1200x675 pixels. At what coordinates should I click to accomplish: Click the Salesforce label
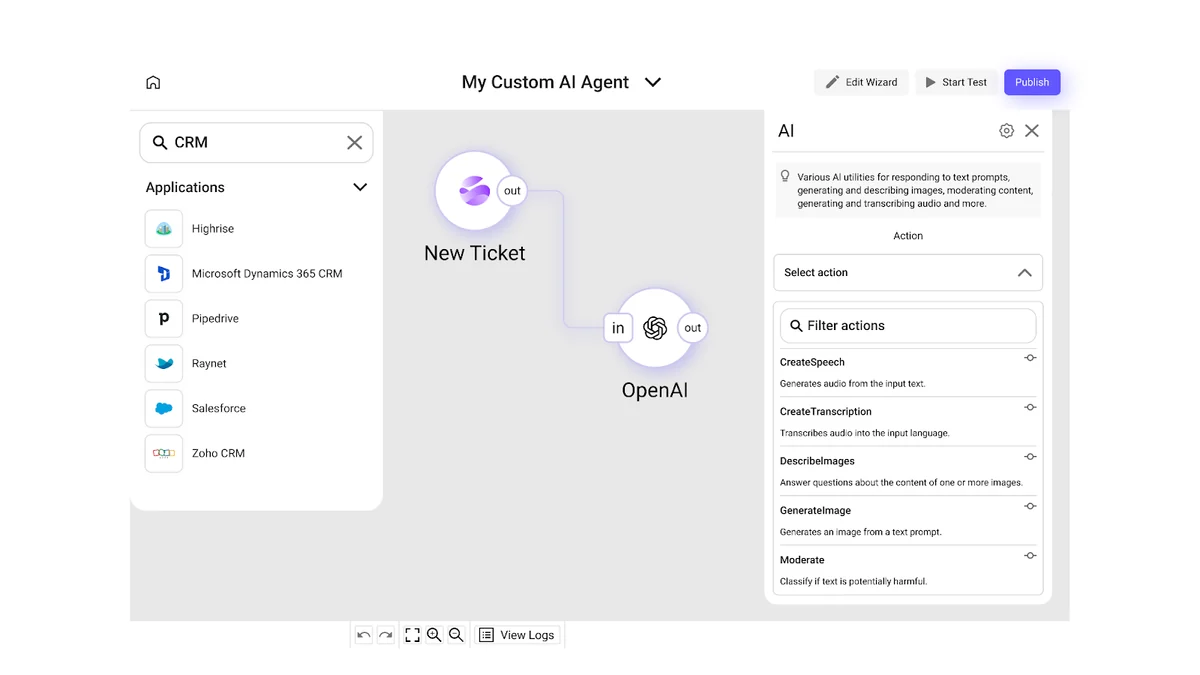pos(219,409)
